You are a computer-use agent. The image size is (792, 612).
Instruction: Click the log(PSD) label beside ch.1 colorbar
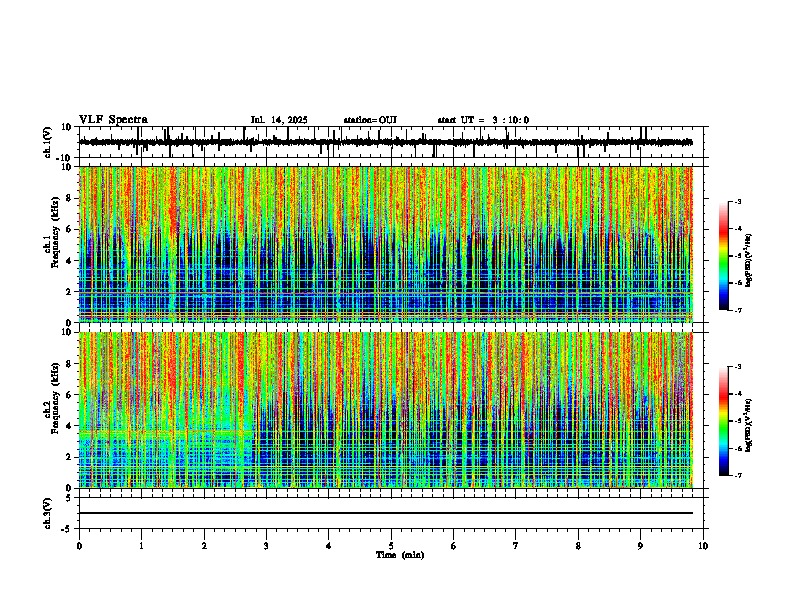click(749, 261)
